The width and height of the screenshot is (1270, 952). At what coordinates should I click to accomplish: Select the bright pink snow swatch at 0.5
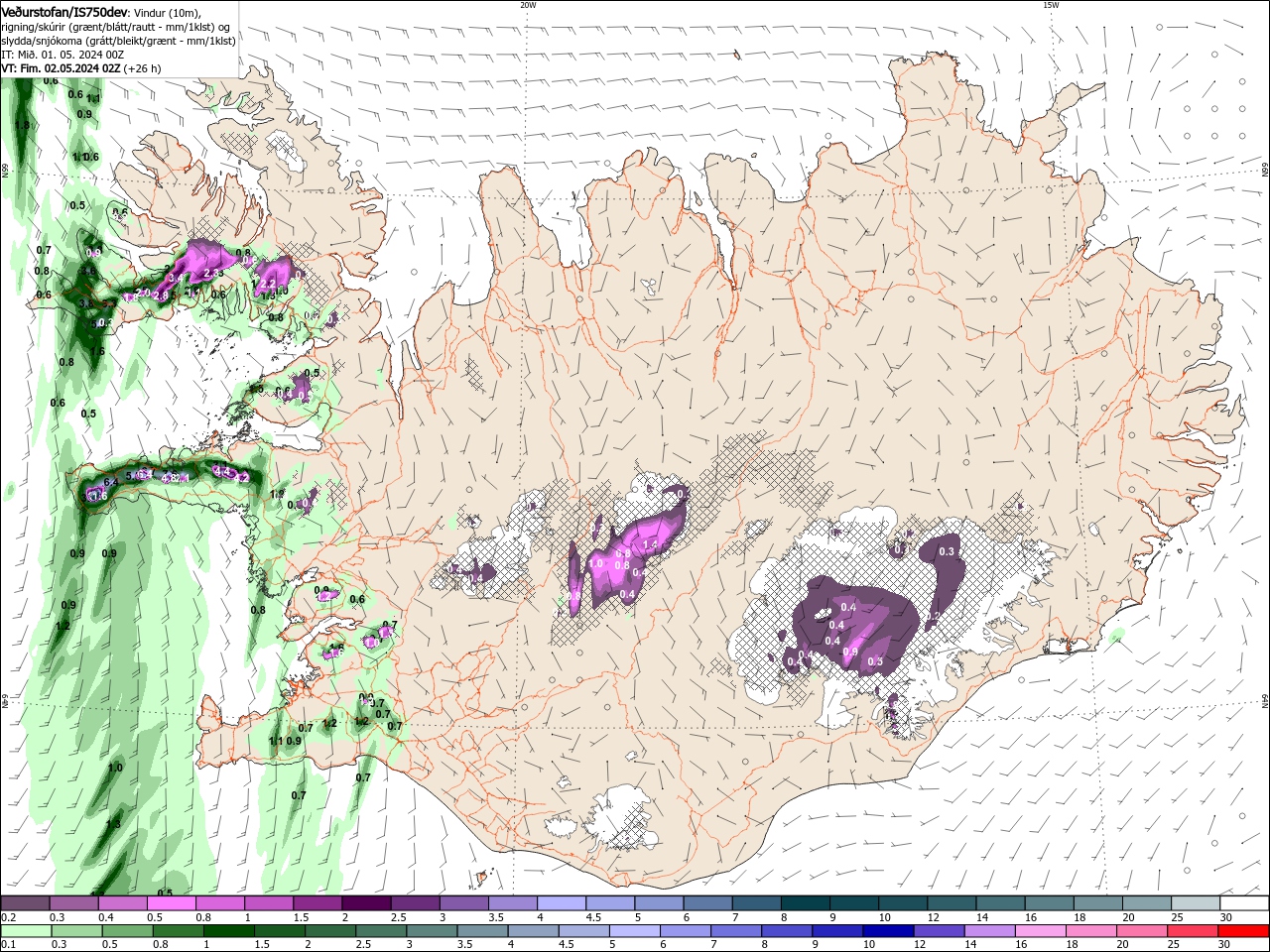click(171, 903)
